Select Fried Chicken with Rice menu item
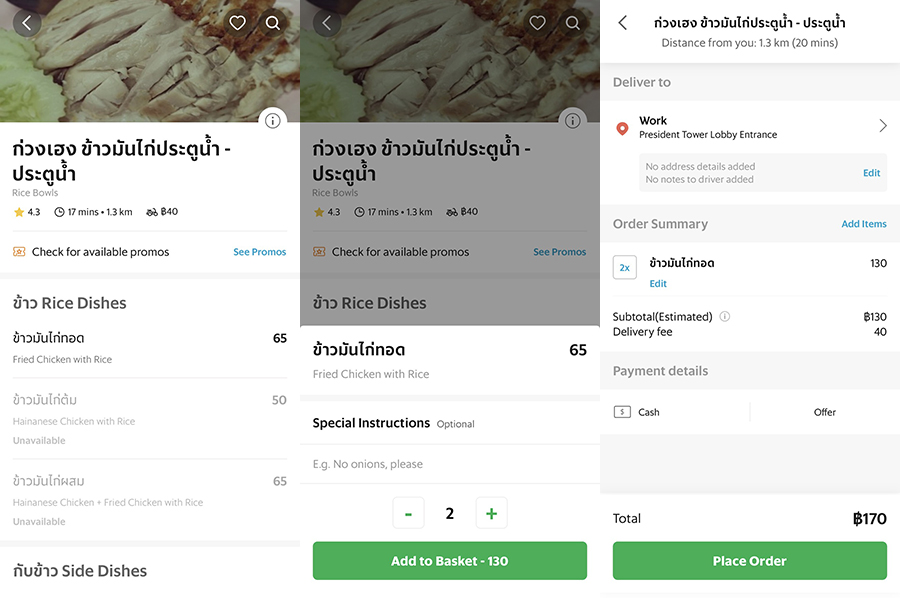900x598 pixels. point(150,347)
